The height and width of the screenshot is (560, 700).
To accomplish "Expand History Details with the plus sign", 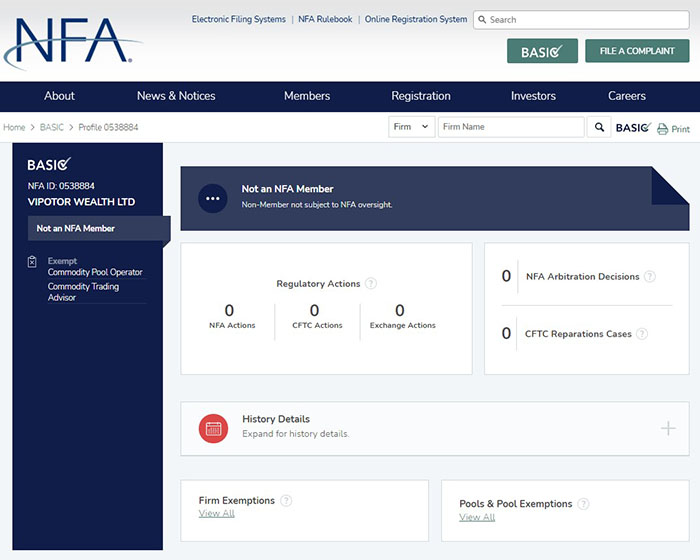I will (668, 428).
